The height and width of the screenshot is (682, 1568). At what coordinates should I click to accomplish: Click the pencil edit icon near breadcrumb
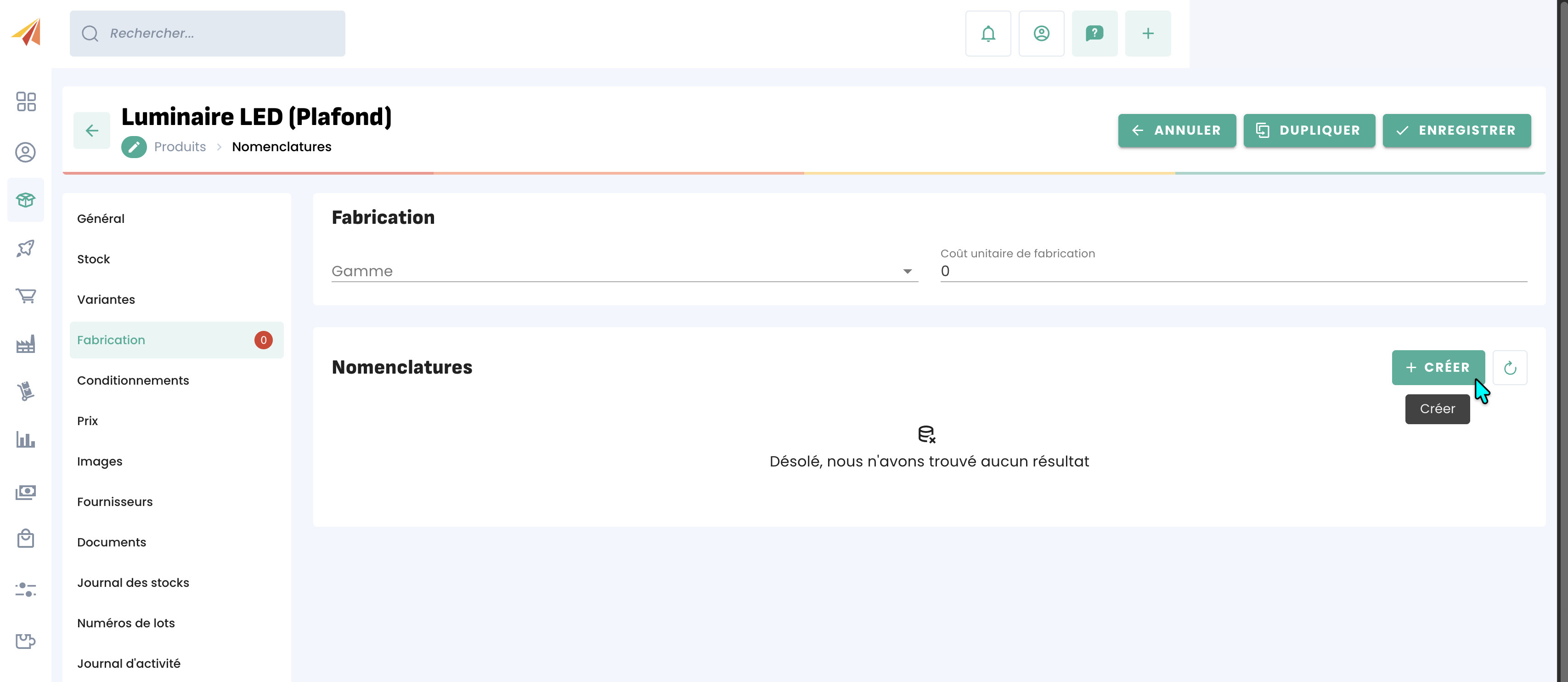[134, 147]
